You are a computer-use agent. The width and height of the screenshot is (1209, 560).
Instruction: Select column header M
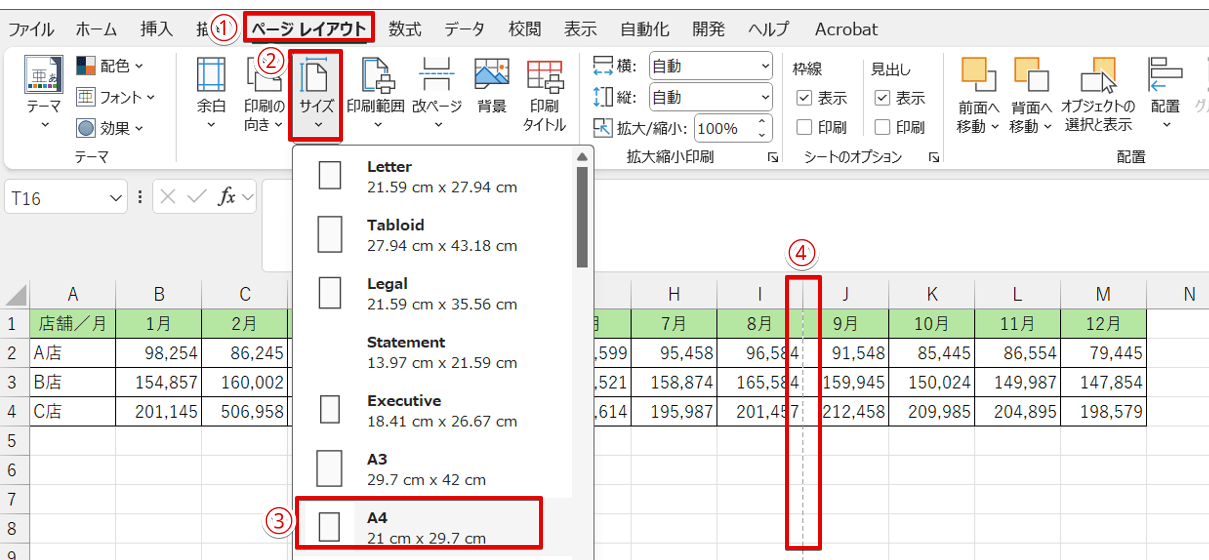1103,294
